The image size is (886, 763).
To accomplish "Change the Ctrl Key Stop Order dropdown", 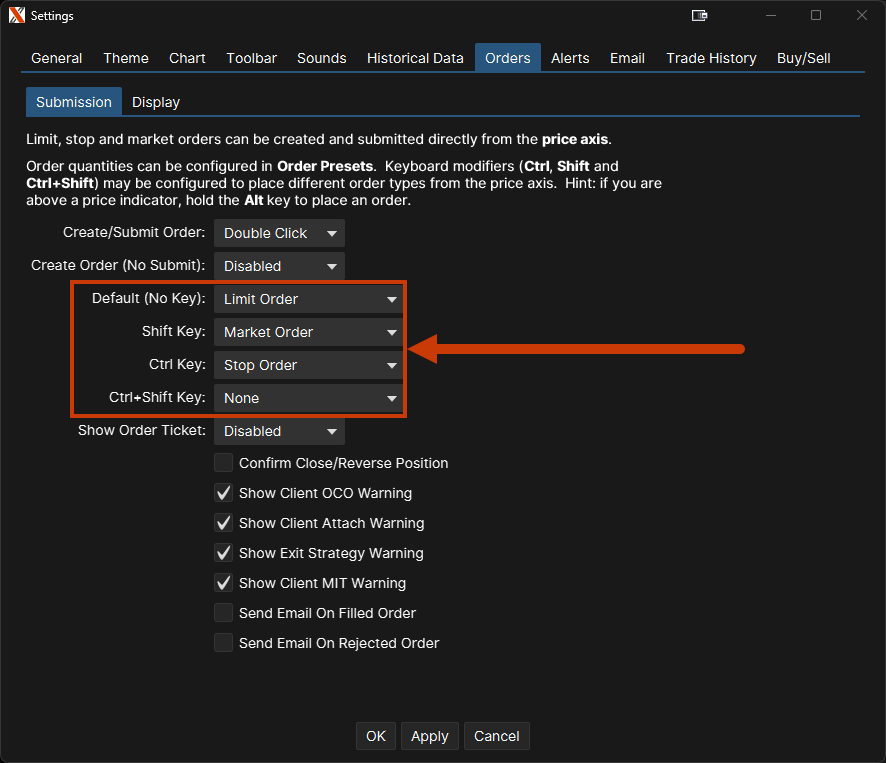I will (x=308, y=365).
